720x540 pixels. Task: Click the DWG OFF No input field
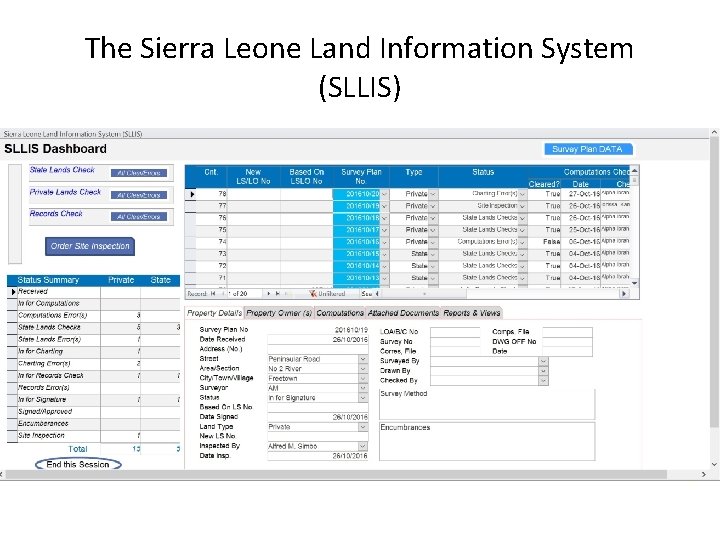click(568, 342)
